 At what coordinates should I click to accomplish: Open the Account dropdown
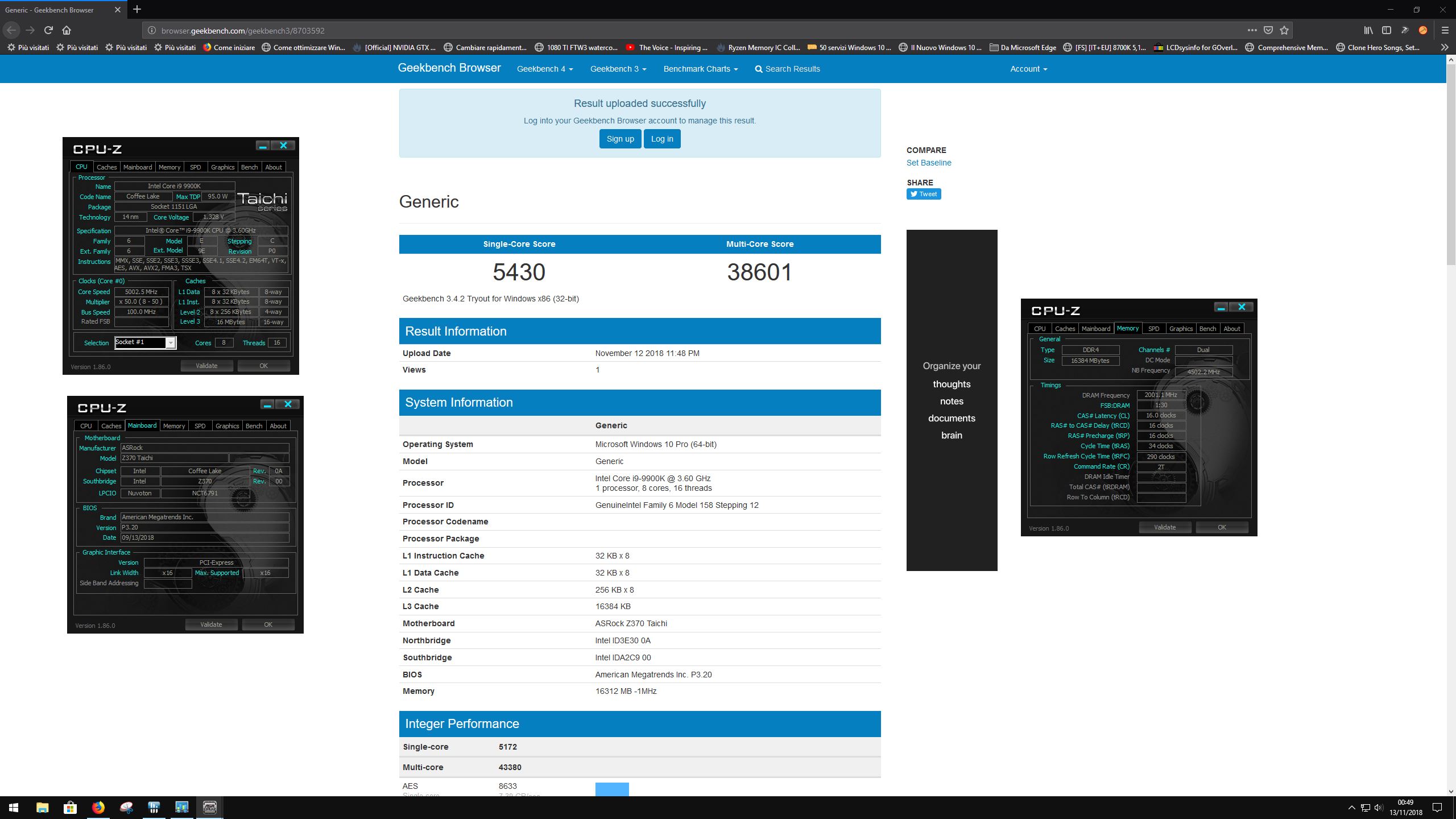1029,69
